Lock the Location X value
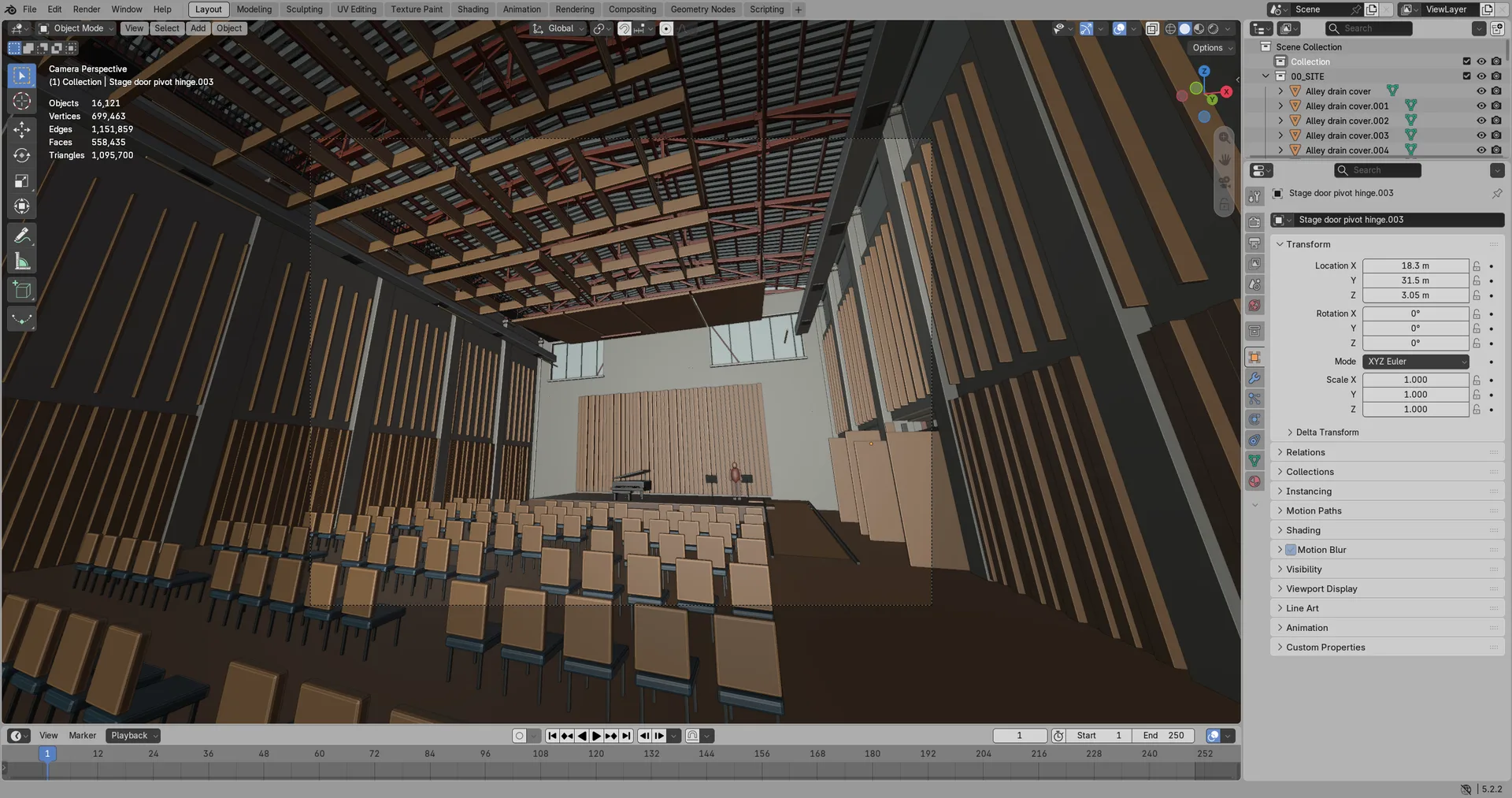This screenshot has height=798, width=1512. [1477, 266]
